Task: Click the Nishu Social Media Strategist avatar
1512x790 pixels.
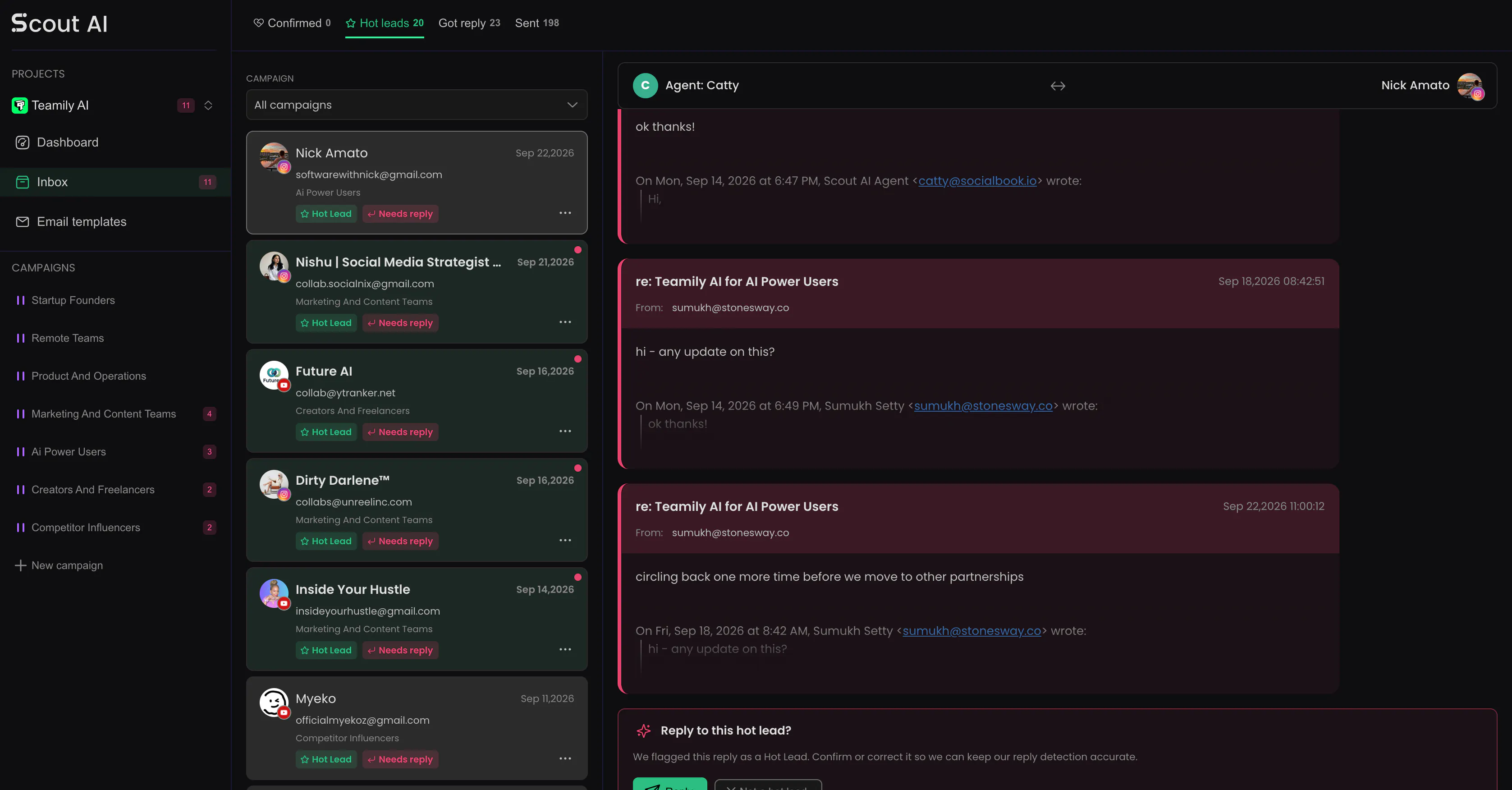Action: tap(274, 266)
